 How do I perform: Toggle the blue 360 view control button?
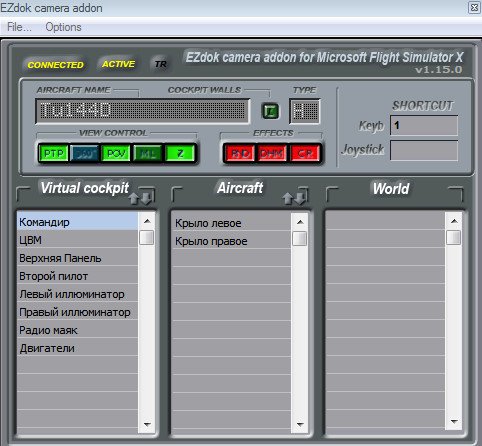pos(85,153)
